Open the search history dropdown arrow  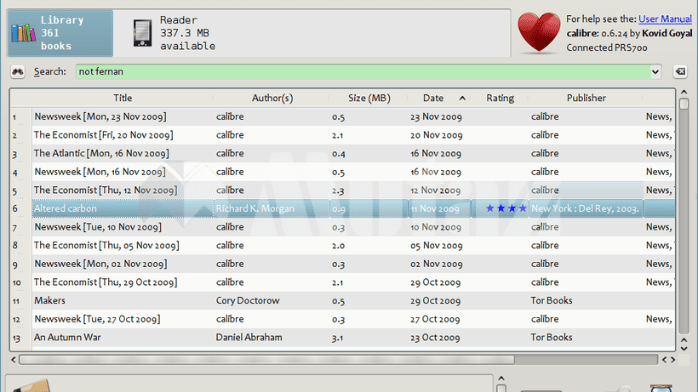(x=655, y=72)
